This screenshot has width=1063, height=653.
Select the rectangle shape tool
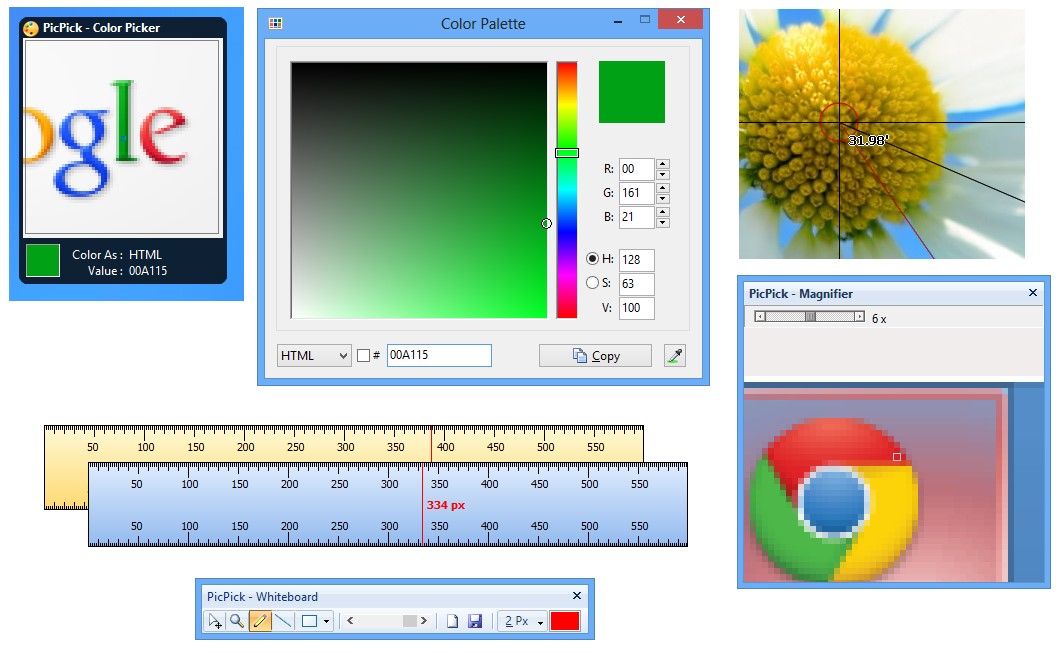click(309, 621)
